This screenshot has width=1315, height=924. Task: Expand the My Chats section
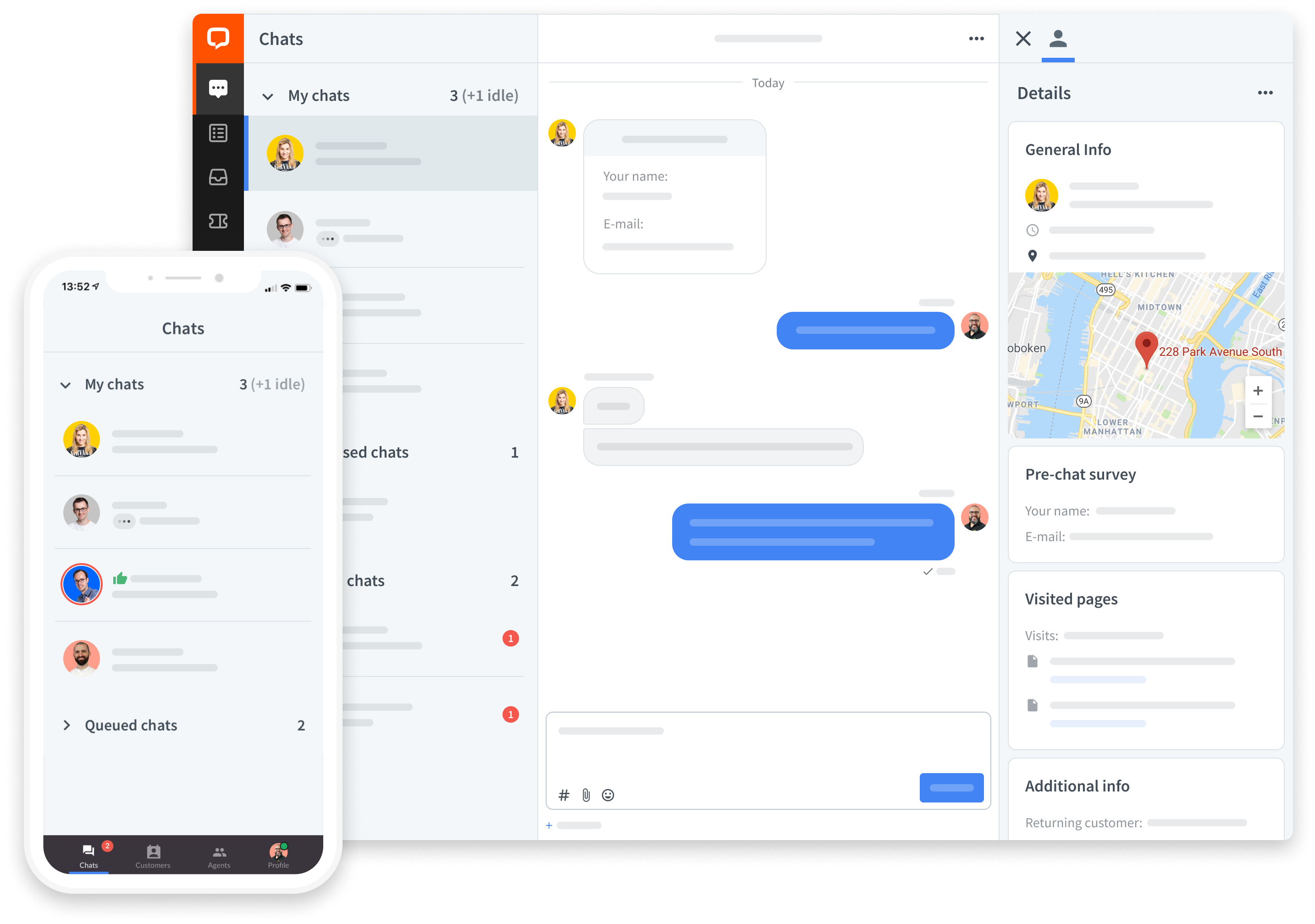coord(269,95)
